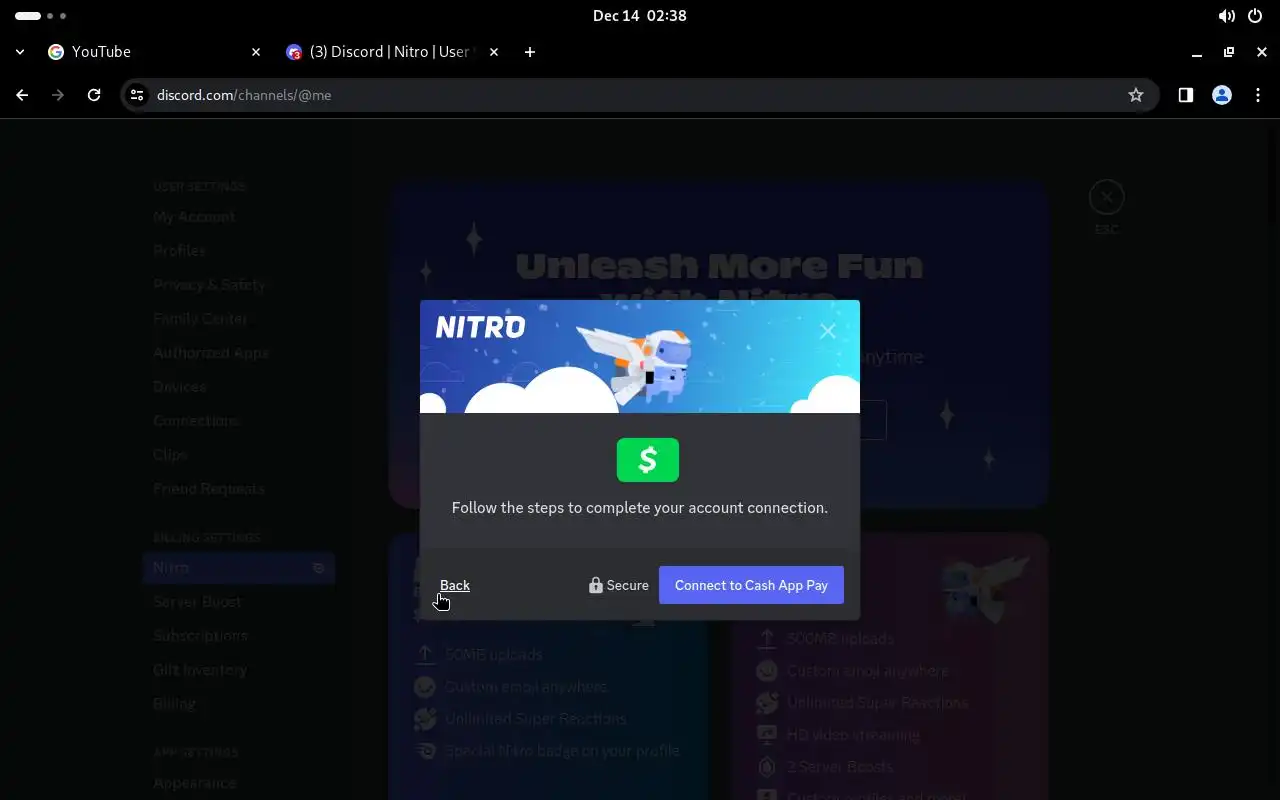Open the system volume control

tap(1226, 16)
